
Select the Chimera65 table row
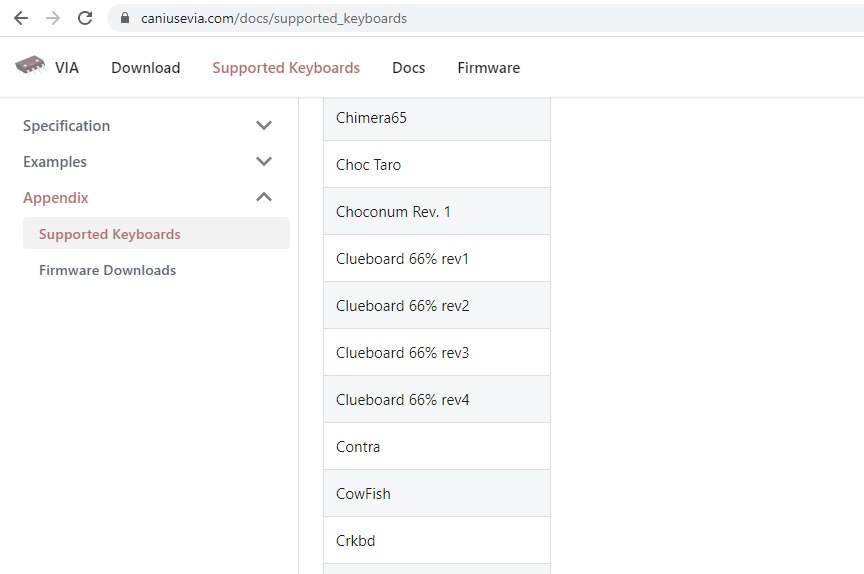point(437,118)
